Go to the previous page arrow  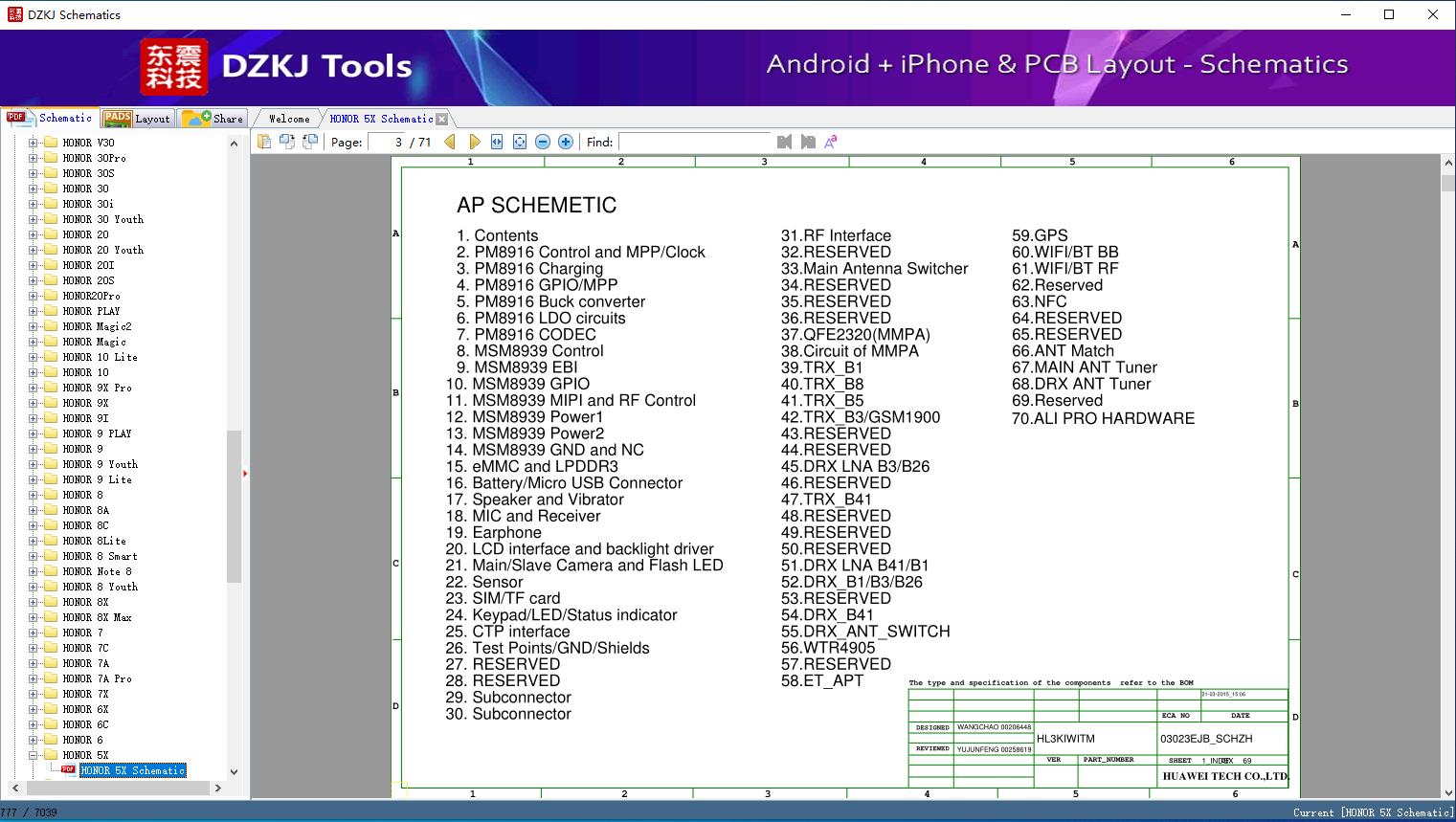451,142
